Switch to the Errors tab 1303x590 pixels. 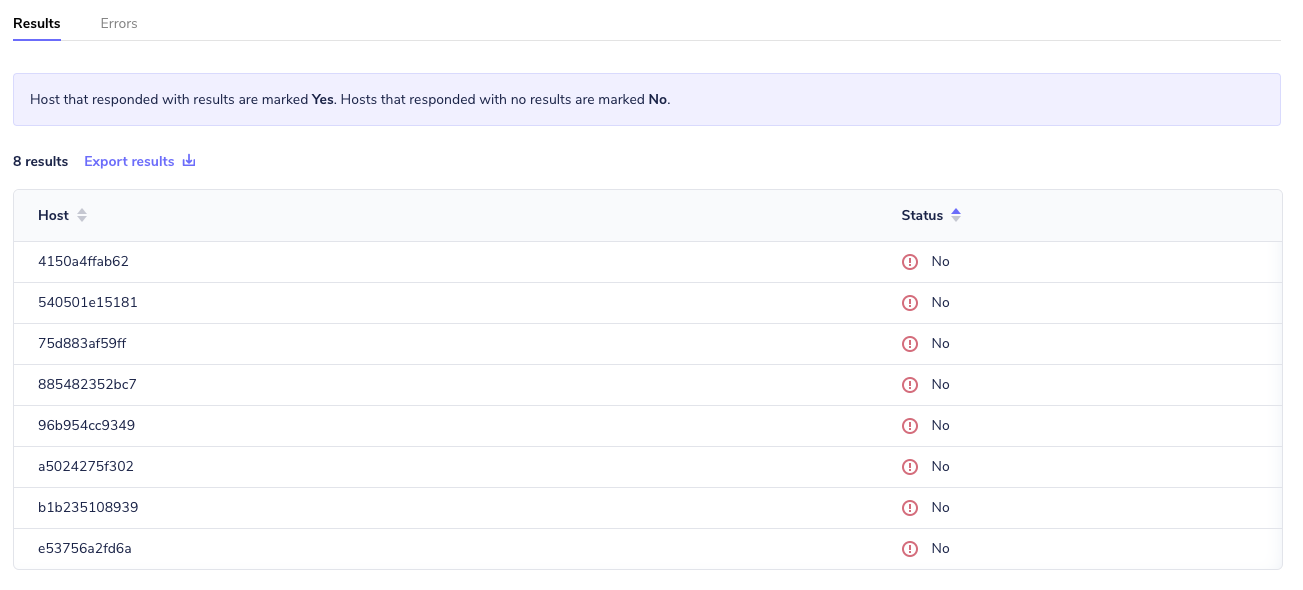[x=119, y=22]
